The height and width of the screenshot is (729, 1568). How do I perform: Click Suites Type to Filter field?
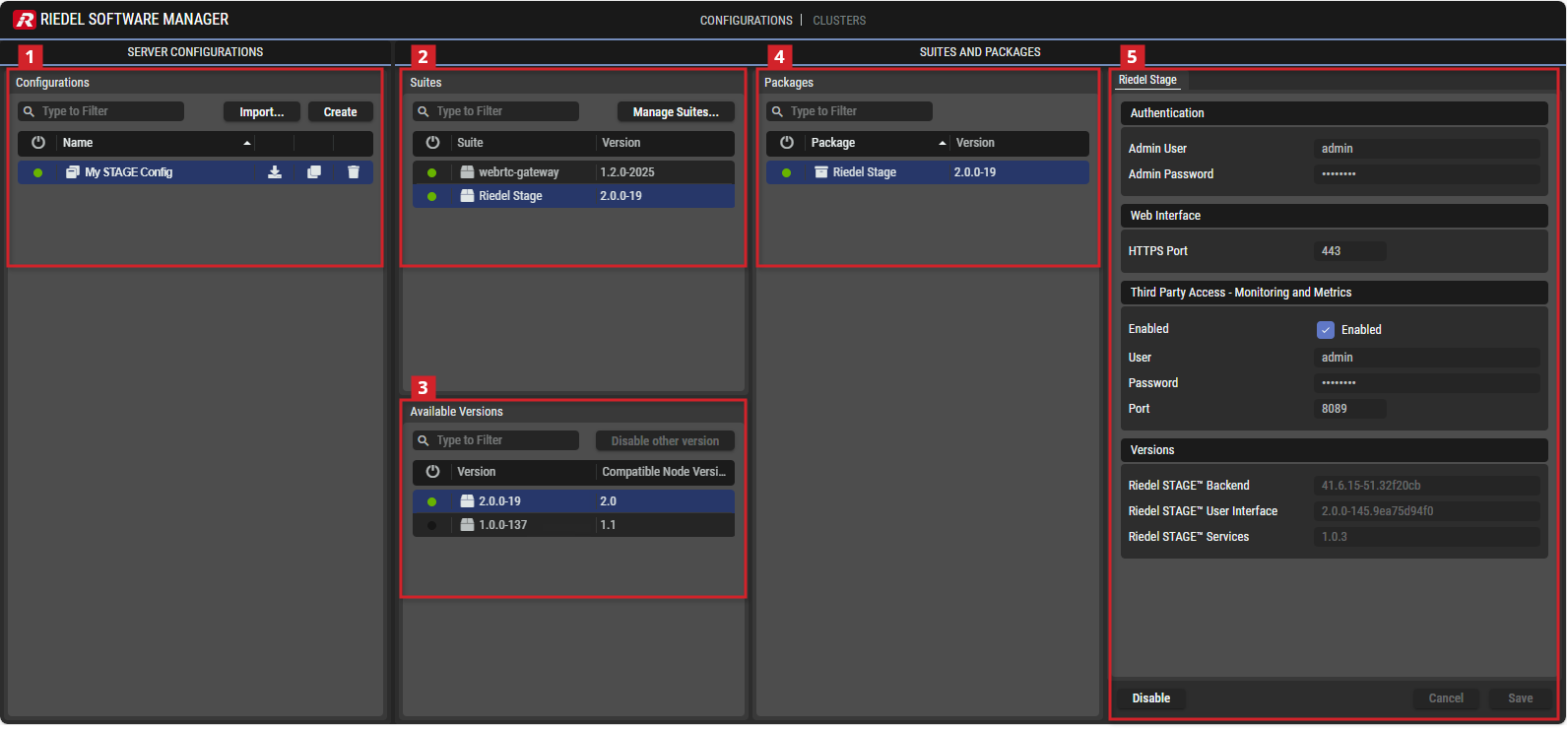click(x=495, y=111)
